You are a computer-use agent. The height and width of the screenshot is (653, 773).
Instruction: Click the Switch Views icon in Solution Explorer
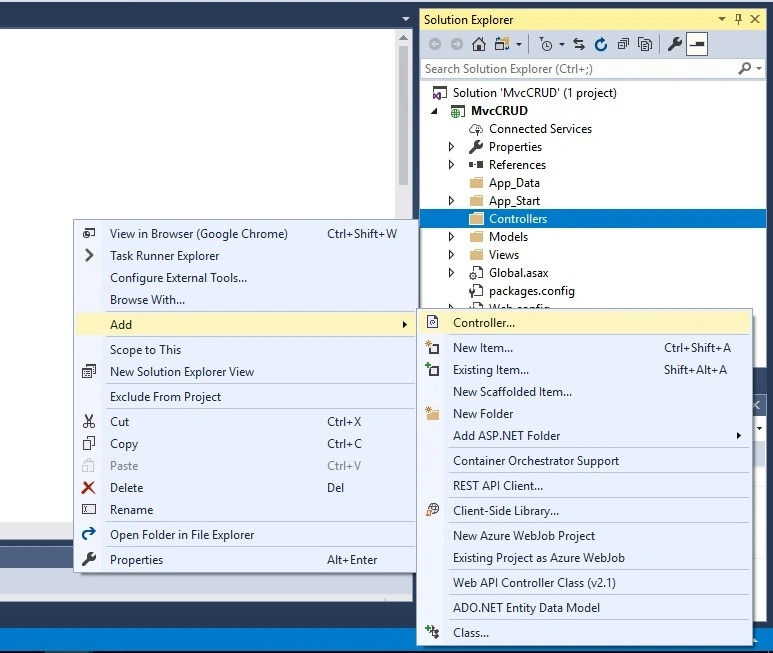[502, 44]
